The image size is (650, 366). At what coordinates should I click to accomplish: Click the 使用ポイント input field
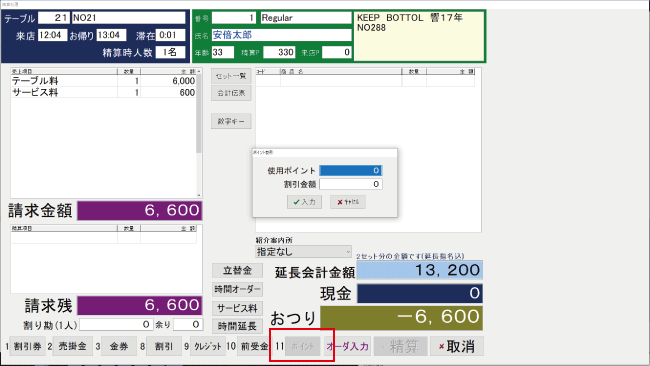click(351, 170)
